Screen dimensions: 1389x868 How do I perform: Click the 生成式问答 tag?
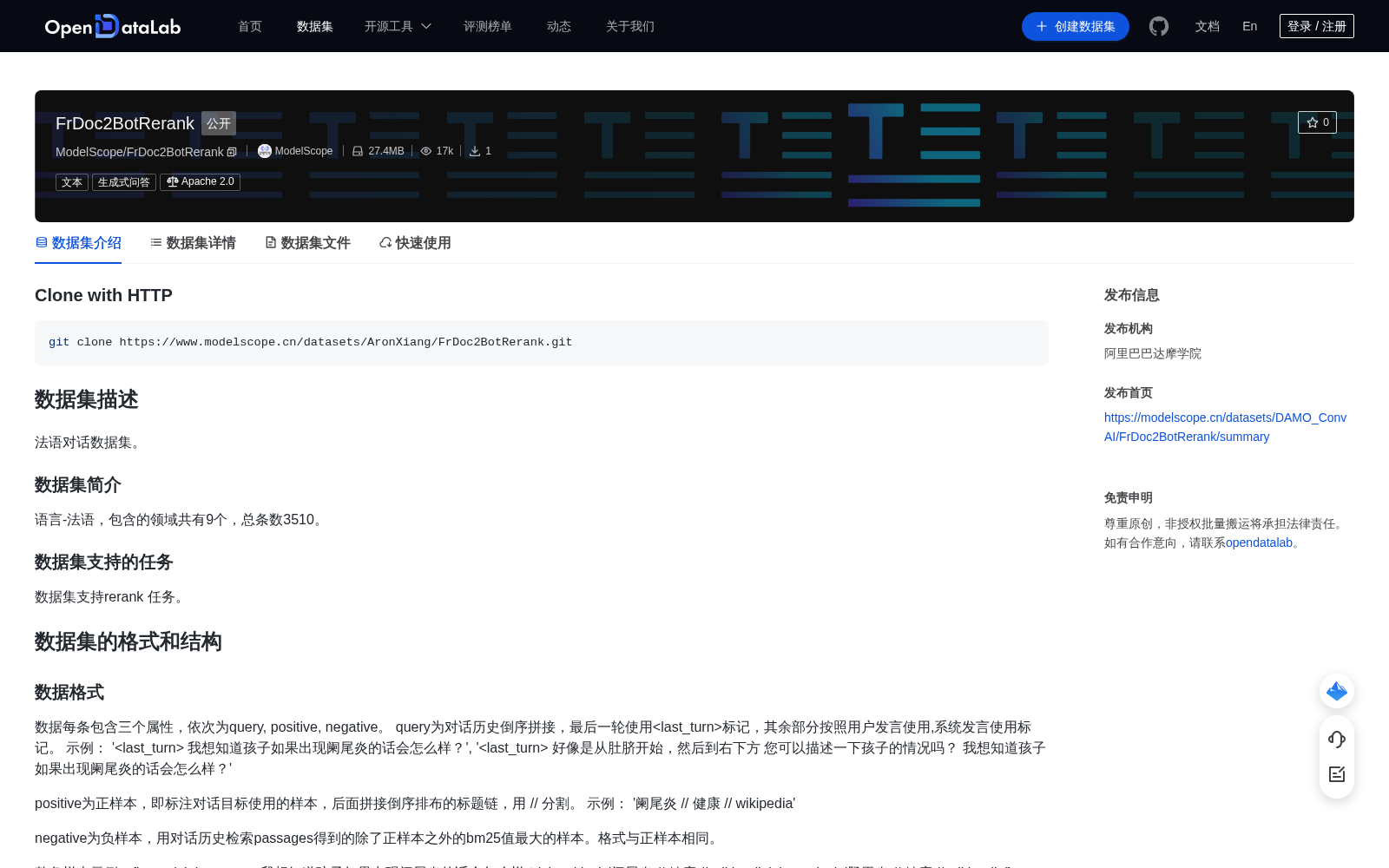124,182
